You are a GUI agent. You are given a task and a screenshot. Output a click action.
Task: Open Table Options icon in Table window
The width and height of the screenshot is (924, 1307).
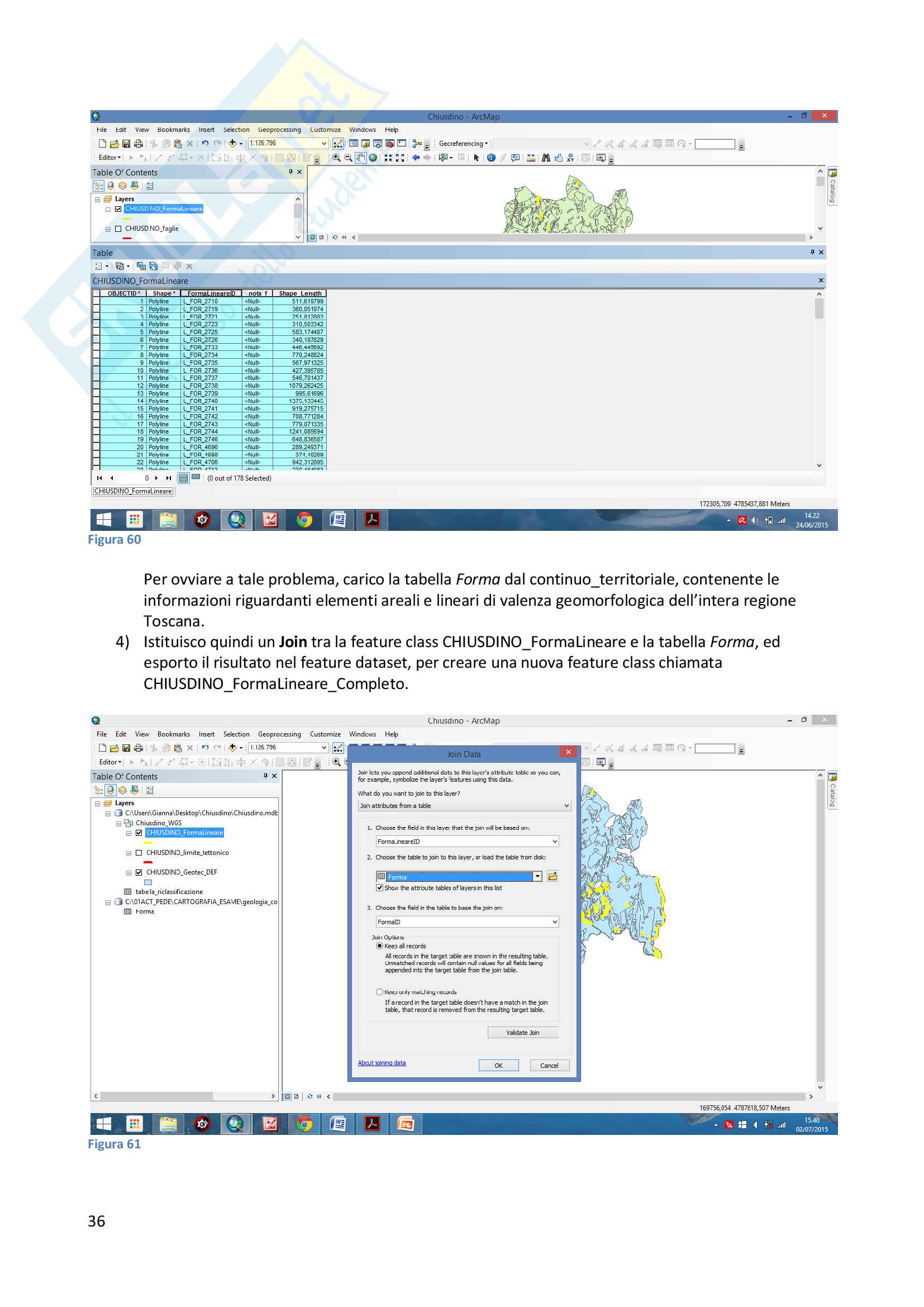(99, 267)
